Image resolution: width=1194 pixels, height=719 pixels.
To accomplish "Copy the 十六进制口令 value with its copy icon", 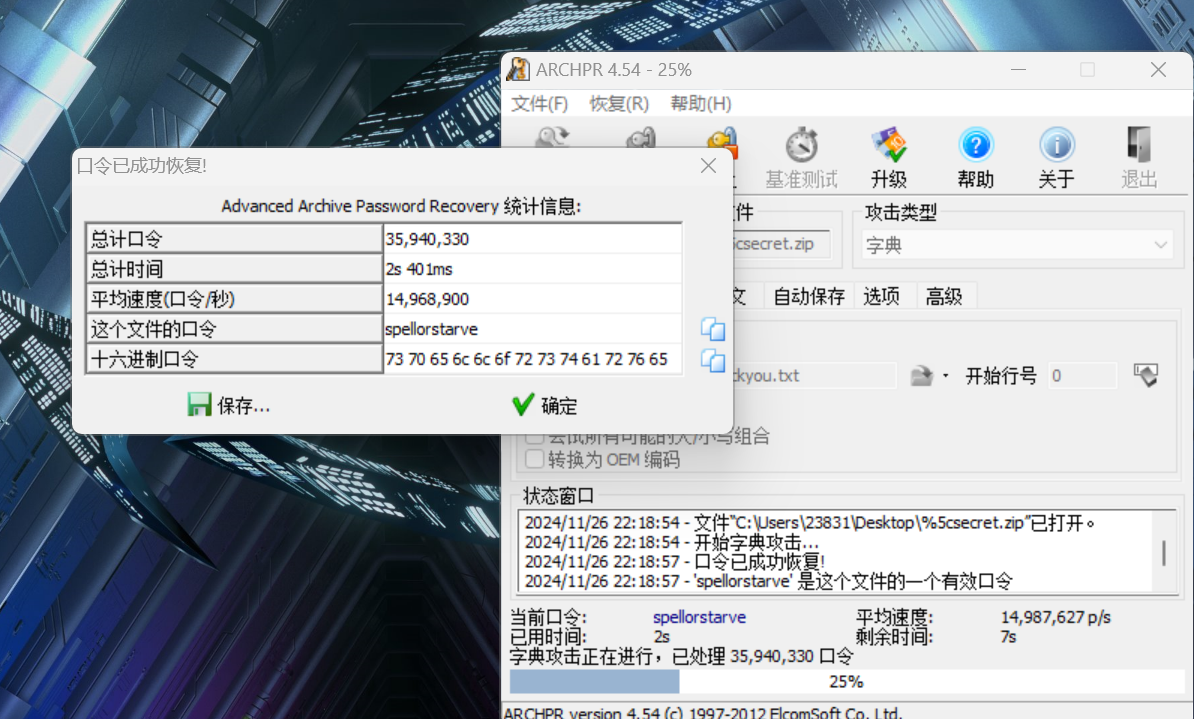I will click(713, 360).
